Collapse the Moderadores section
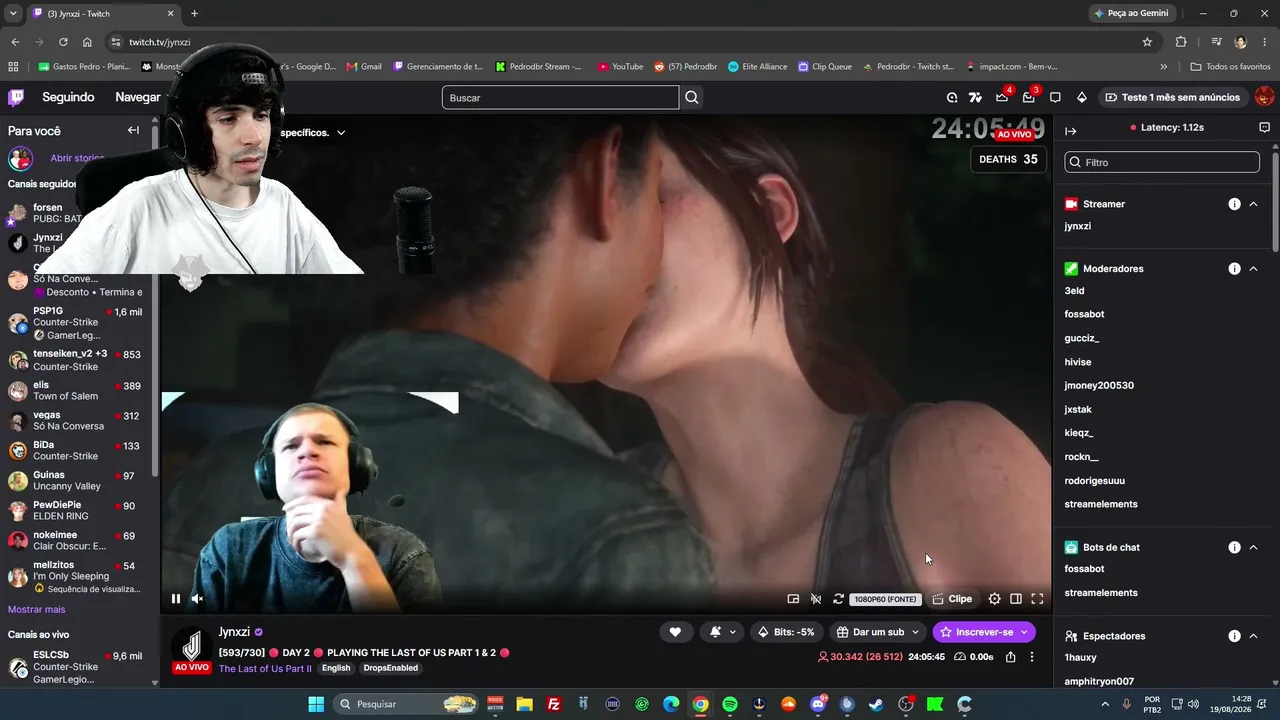Screen dimensions: 1280x720 click(x=1253, y=268)
